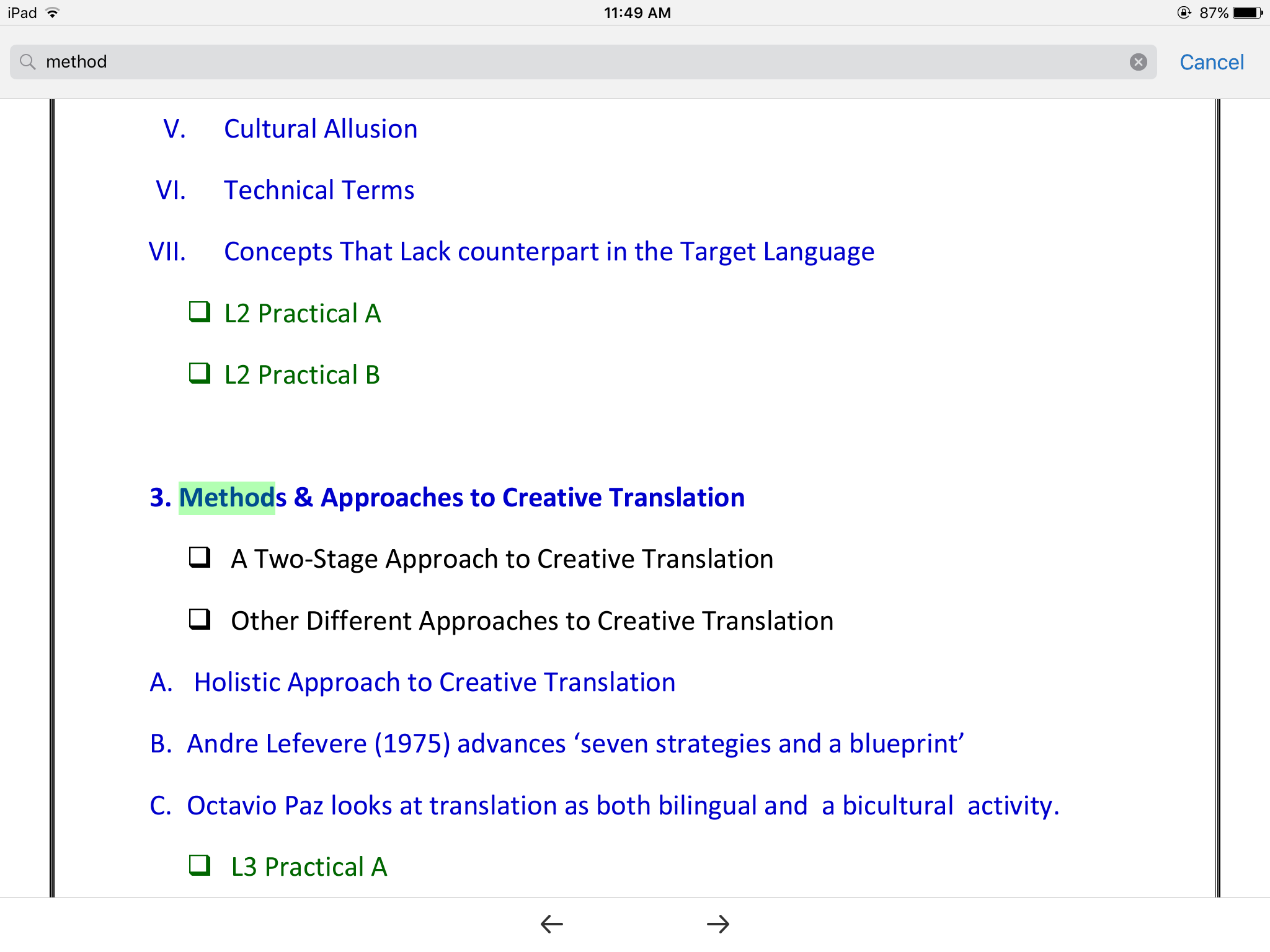Tap the orientation lock status icon
The image size is (1270, 952).
1184,12
